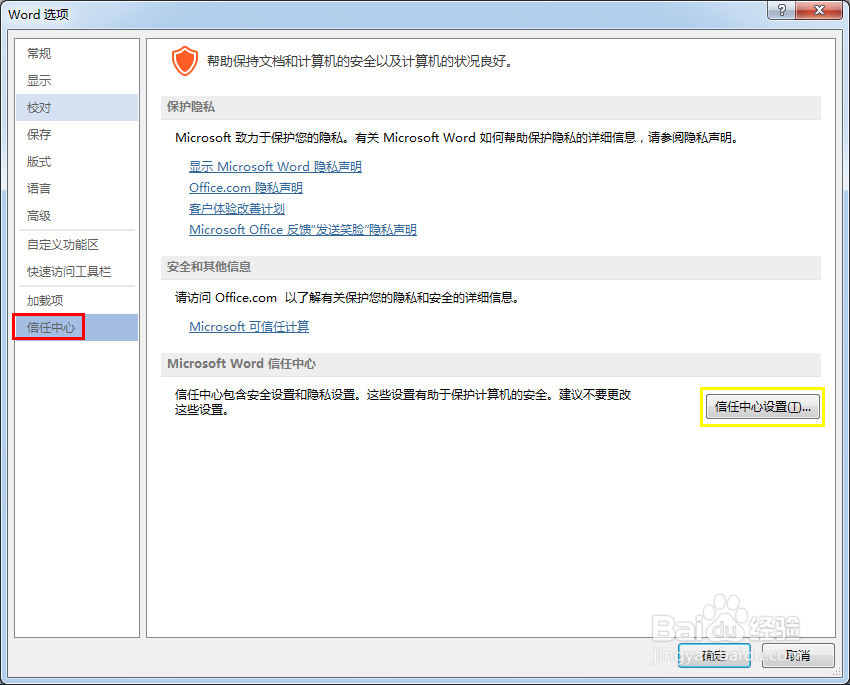Open 显示 Microsoft Word 隐私声明 link
The image size is (850, 685).
tap(275, 167)
